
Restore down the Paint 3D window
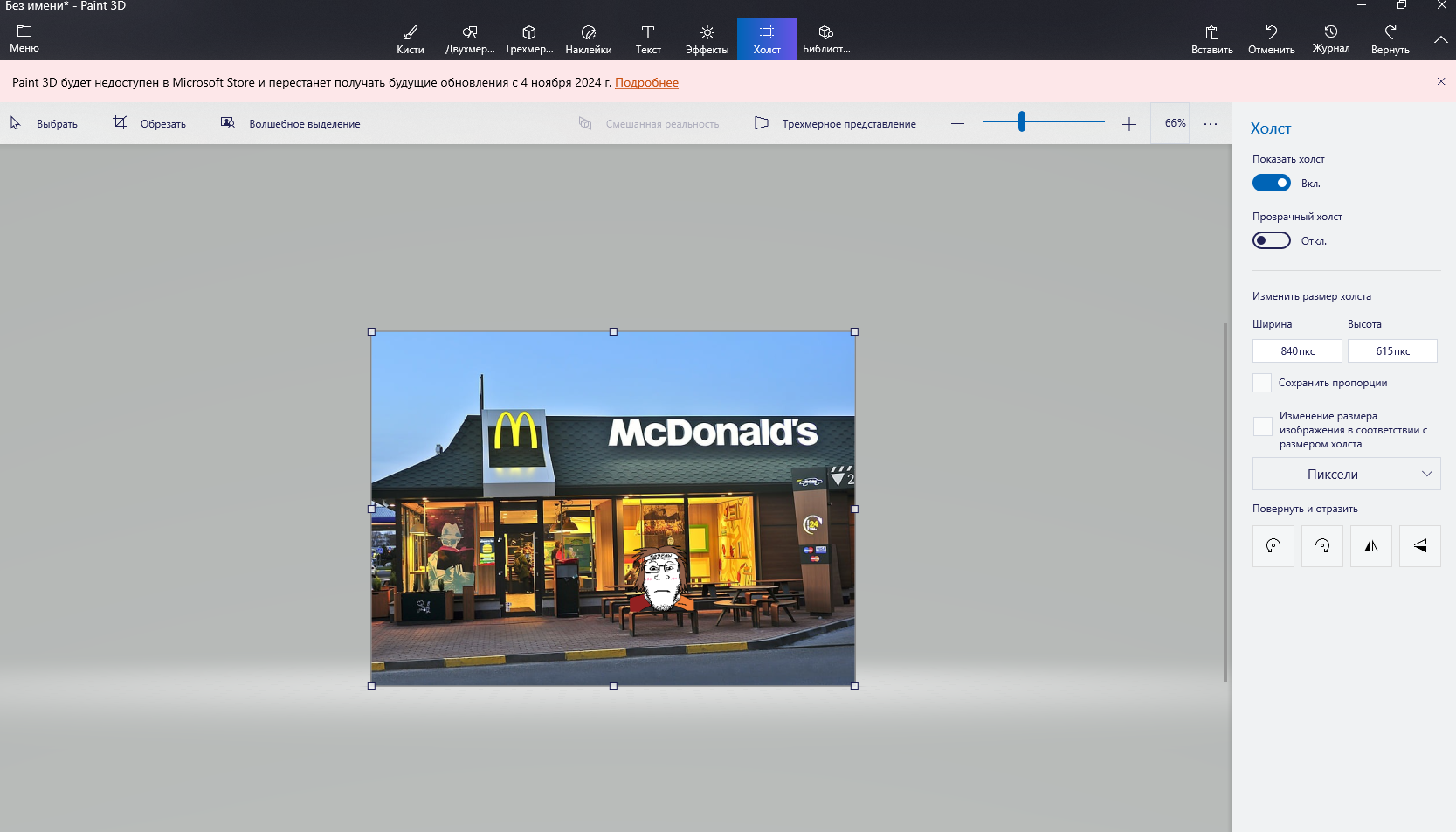coord(1401,5)
